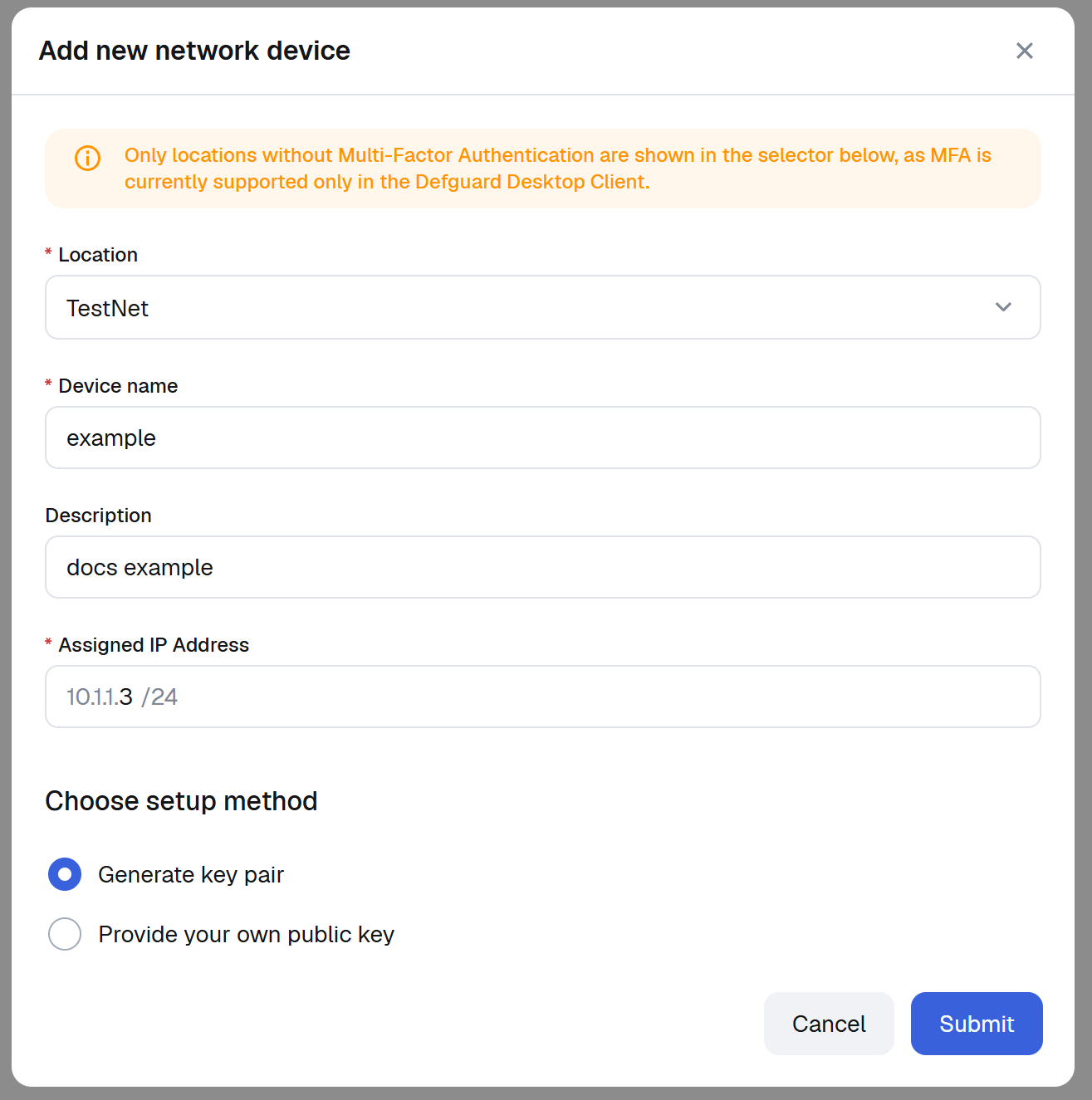Expand the Location chevron arrow
The height and width of the screenshot is (1100, 1092).
tap(1003, 307)
